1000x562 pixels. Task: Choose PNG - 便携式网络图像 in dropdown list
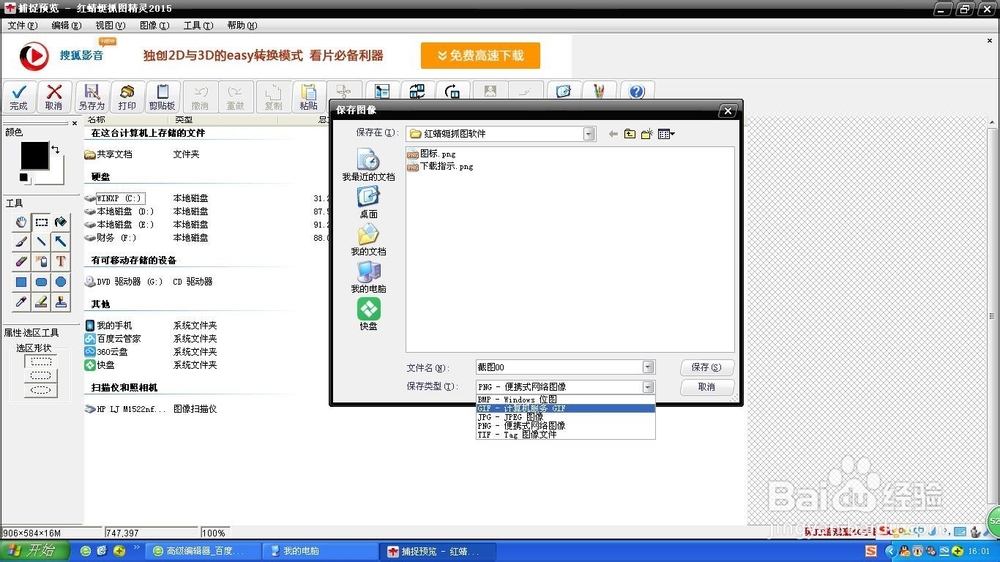[x=565, y=425]
